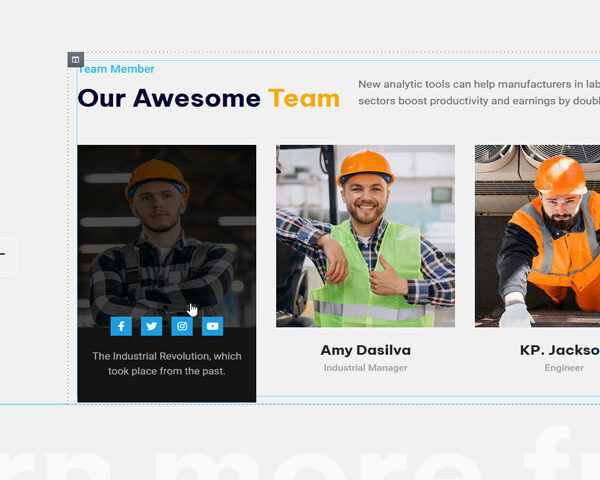Click the column edit handle icon
Screen dimensions: 600x480
point(75,60)
